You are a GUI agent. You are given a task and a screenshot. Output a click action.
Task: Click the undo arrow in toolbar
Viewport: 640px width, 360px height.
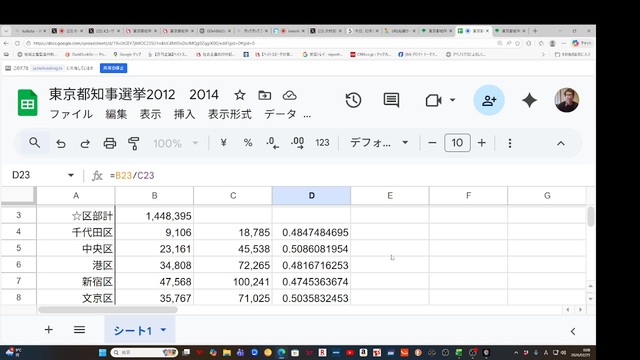coord(61,143)
